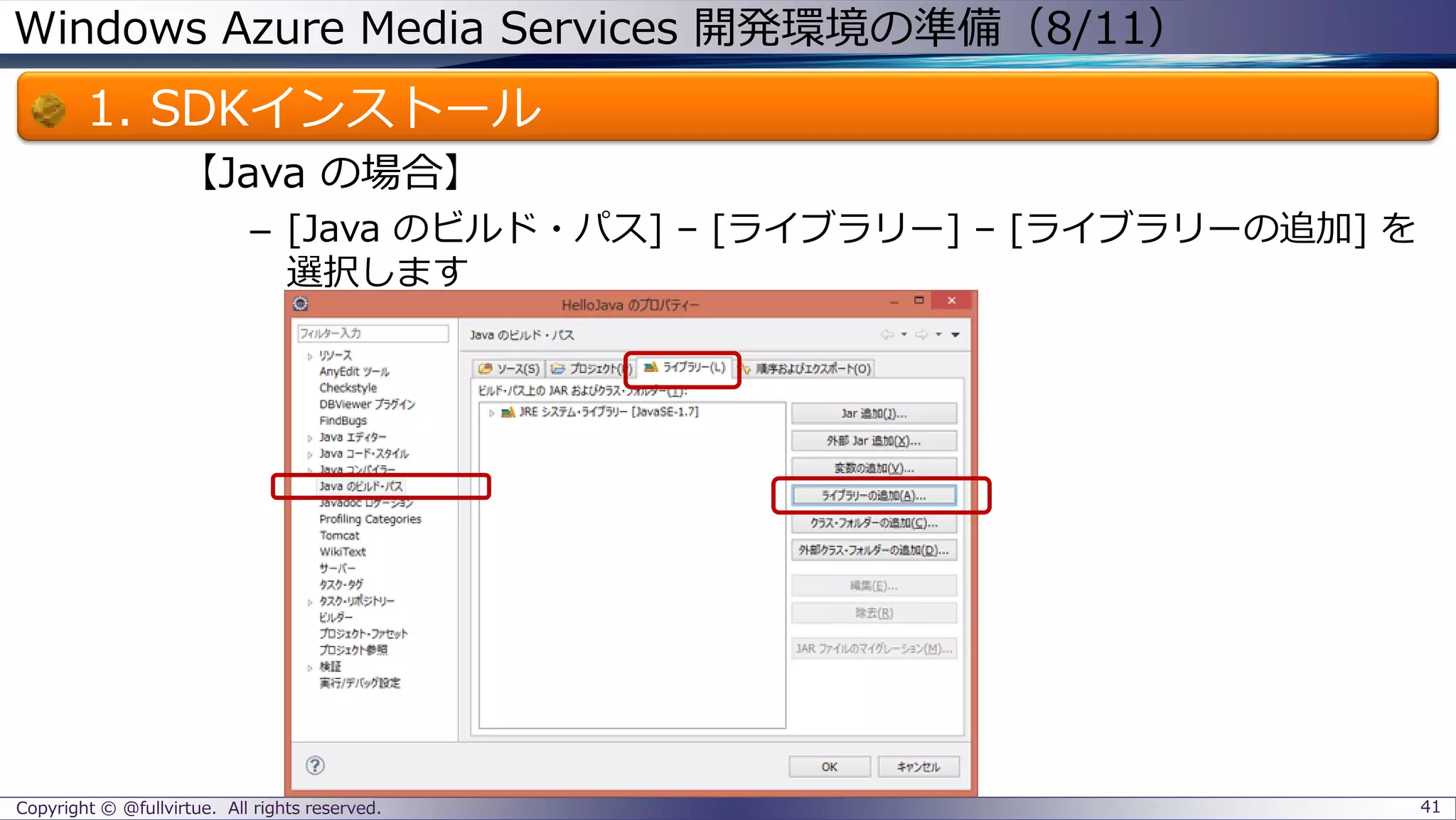Select FindBugs in the tree
This screenshot has width=1456, height=820.
pyautogui.click(x=343, y=421)
